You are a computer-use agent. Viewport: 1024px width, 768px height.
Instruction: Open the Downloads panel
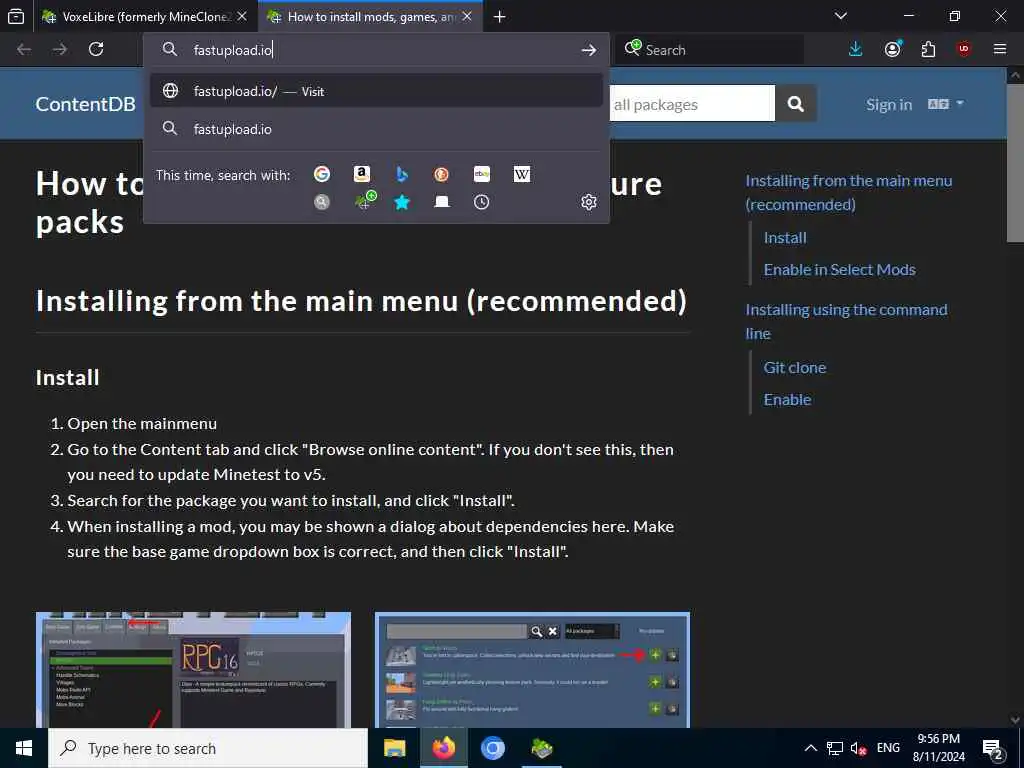click(856, 49)
